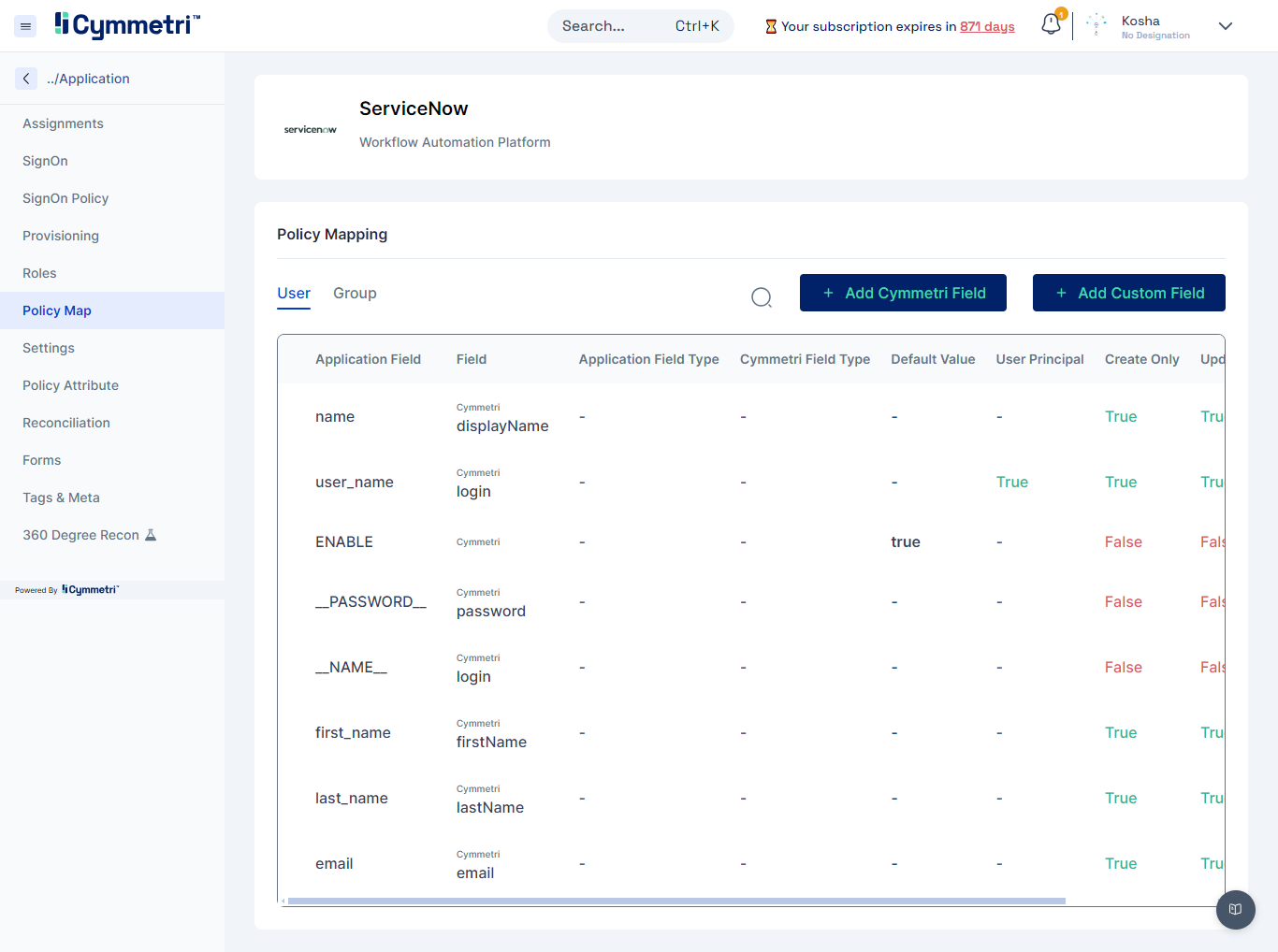Go to Reconciliation in the sidebar

66,423
